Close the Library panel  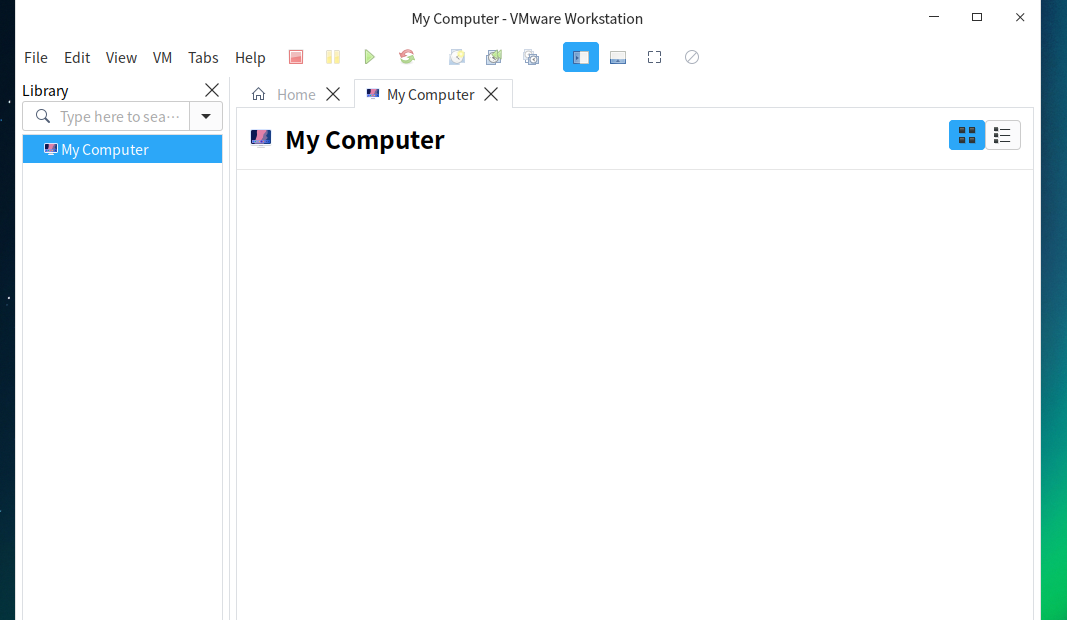coord(212,90)
